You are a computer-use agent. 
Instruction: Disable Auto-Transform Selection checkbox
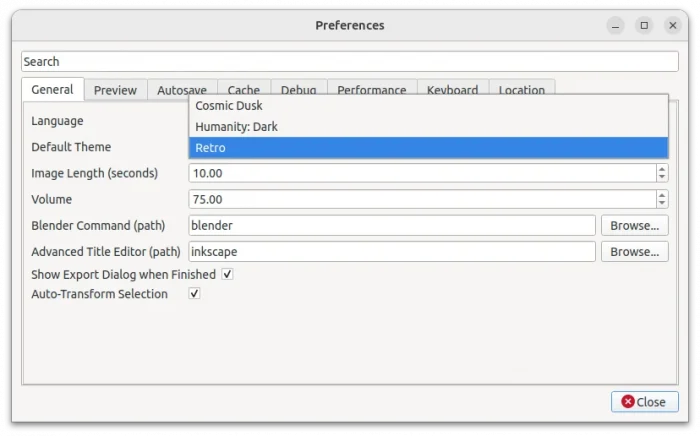click(x=195, y=294)
